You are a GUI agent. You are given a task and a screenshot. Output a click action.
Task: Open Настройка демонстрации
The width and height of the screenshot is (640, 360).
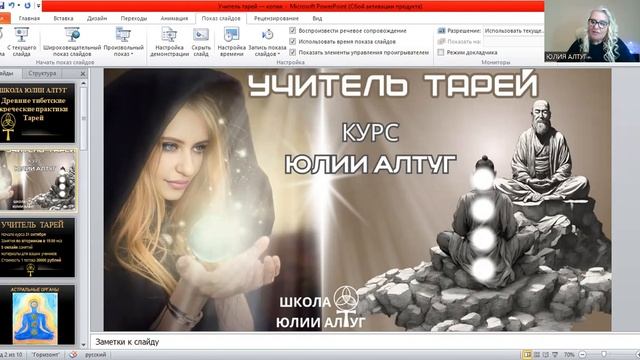(169, 42)
